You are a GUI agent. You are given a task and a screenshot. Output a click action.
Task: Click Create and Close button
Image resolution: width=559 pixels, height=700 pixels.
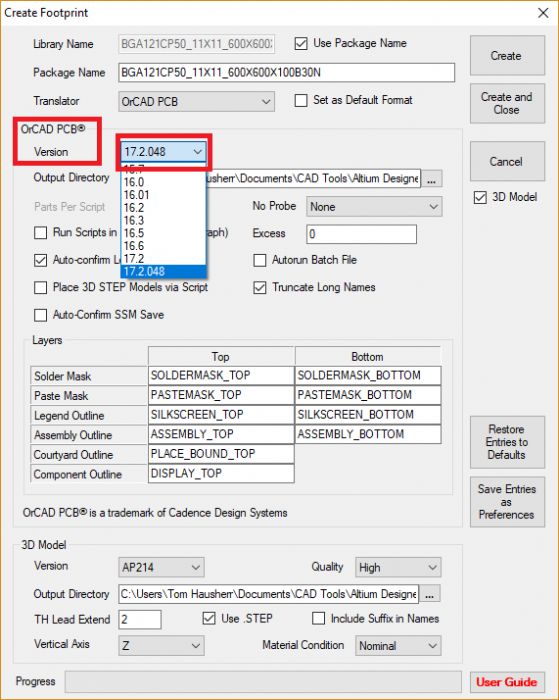coord(507,103)
